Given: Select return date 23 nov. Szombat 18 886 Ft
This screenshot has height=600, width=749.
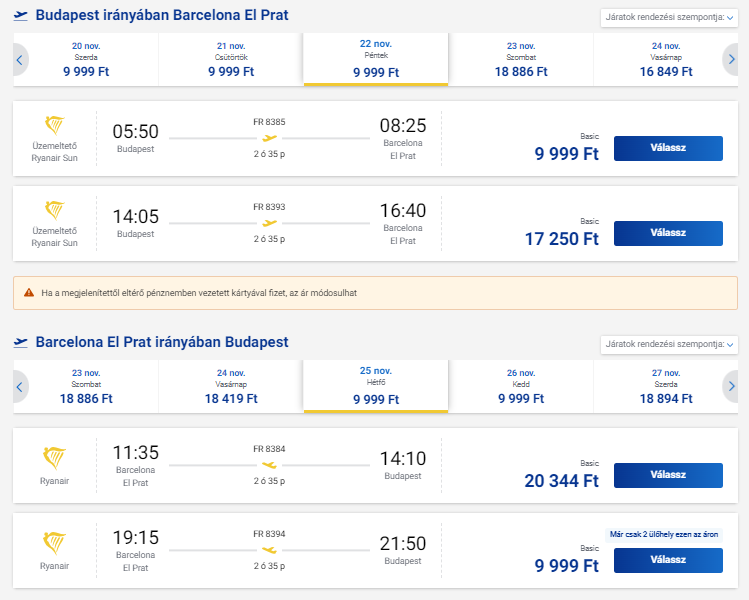Looking at the screenshot, I should tap(86, 386).
